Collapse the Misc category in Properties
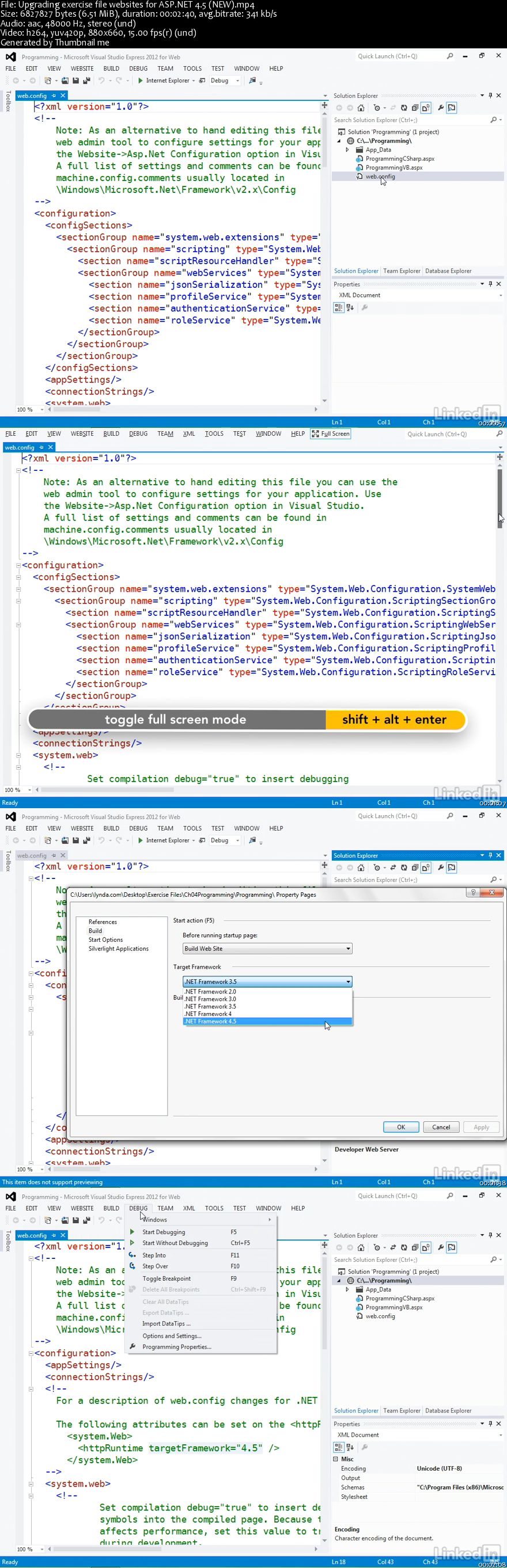The image size is (507, 1568). coord(336,1459)
